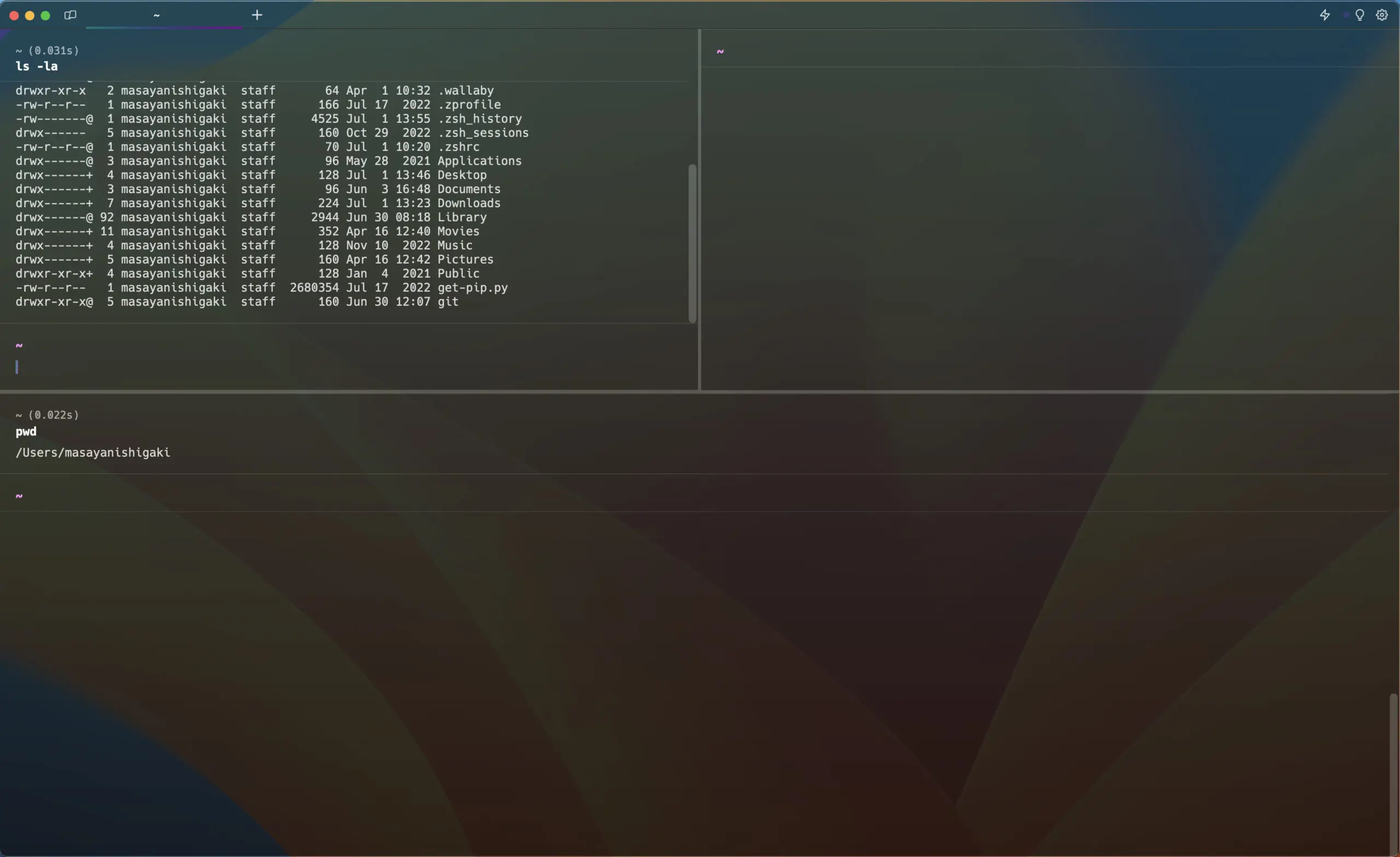Click the 0.031s timing label

(x=54, y=51)
